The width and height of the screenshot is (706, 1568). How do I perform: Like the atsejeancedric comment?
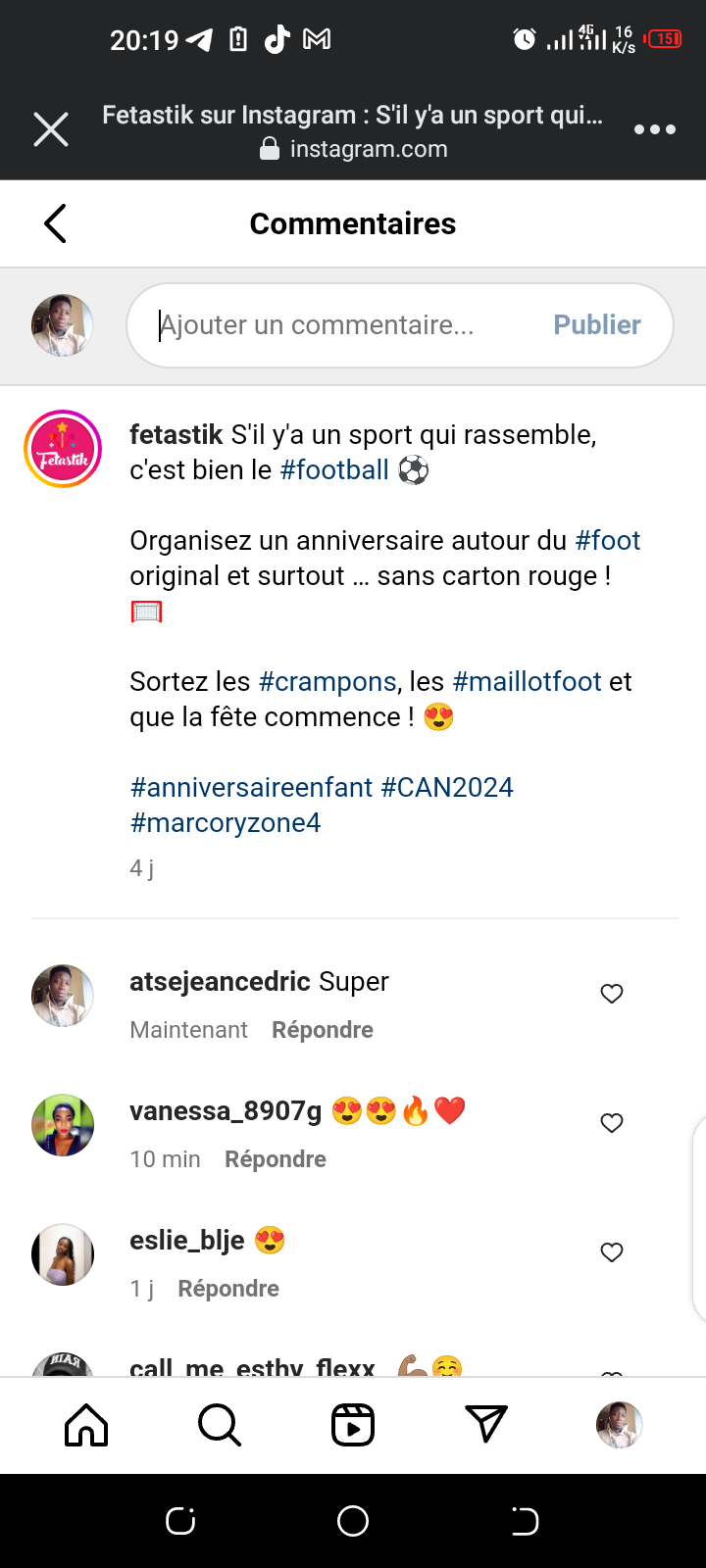(612, 994)
